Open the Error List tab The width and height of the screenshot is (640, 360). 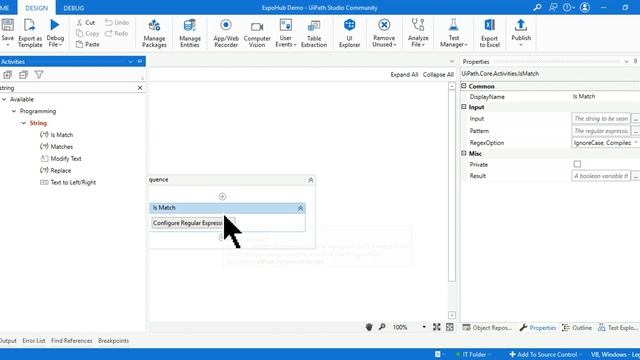[34, 341]
